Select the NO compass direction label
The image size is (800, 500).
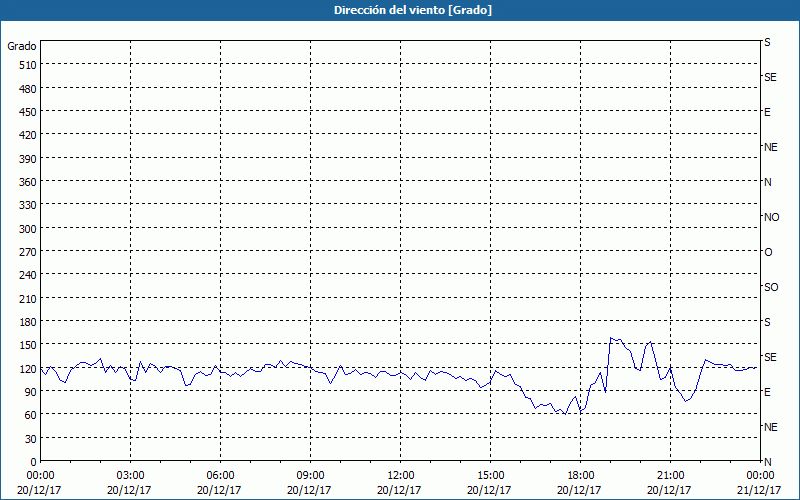pos(771,217)
